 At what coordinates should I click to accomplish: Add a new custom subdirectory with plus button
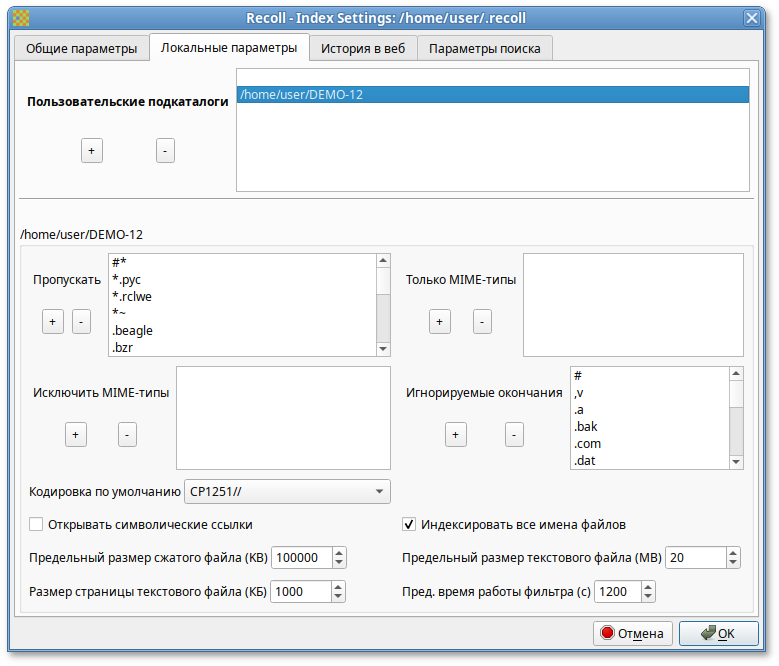pos(91,150)
